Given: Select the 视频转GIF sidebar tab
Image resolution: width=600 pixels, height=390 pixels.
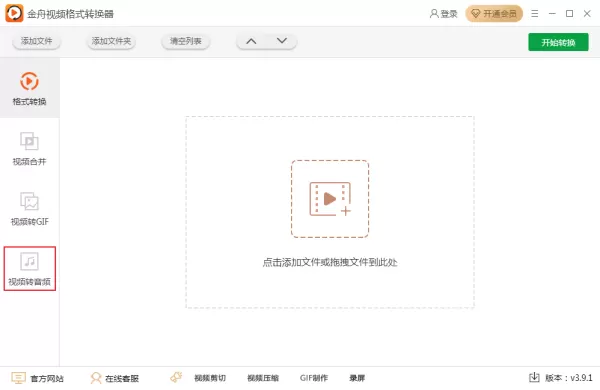Looking at the screenshot, I should (29, 209).
